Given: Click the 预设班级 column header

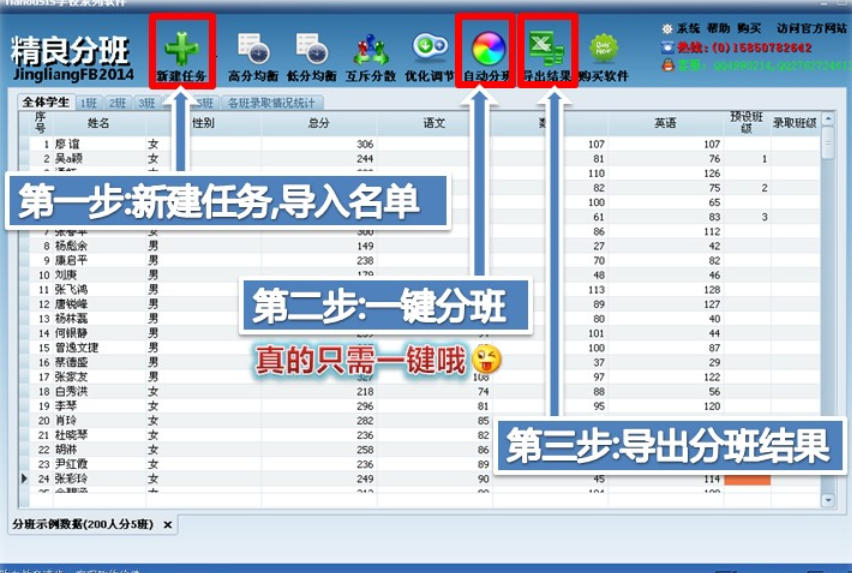Looking at the screenshot, I should coord(747,123).
